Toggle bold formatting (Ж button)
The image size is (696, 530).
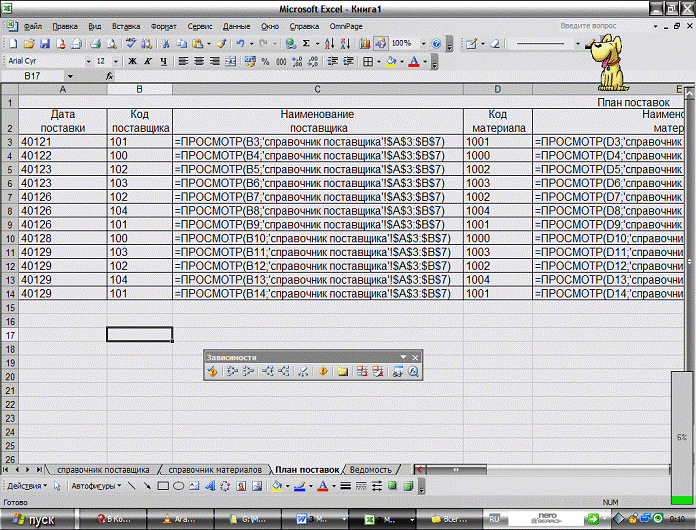131,62
